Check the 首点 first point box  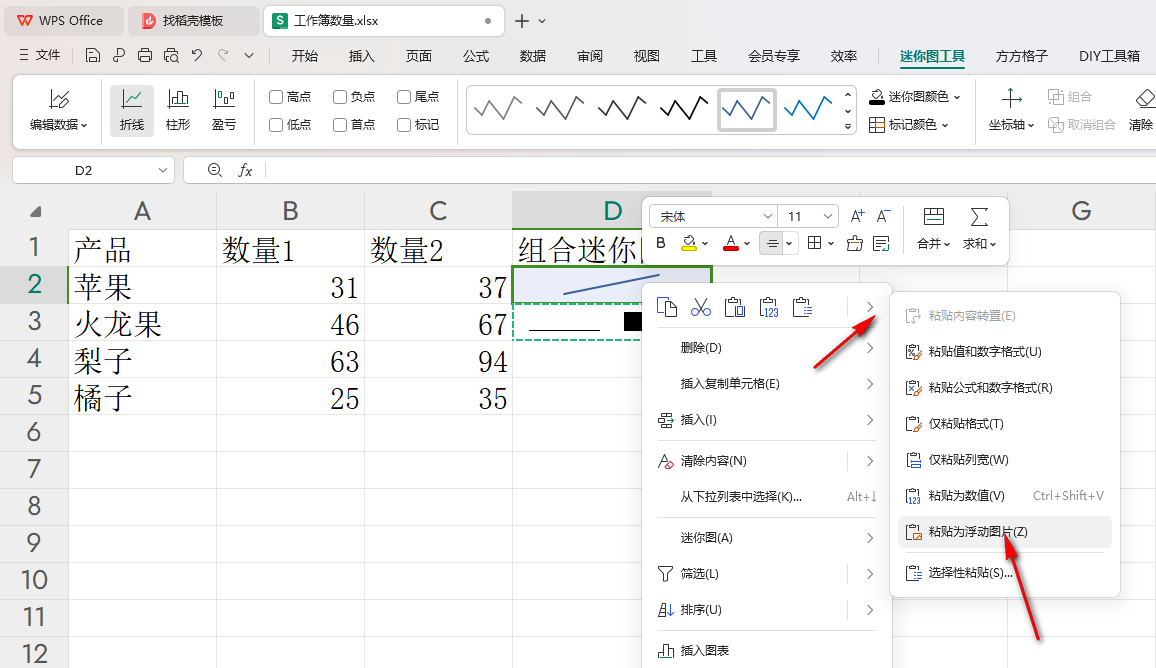340,125
